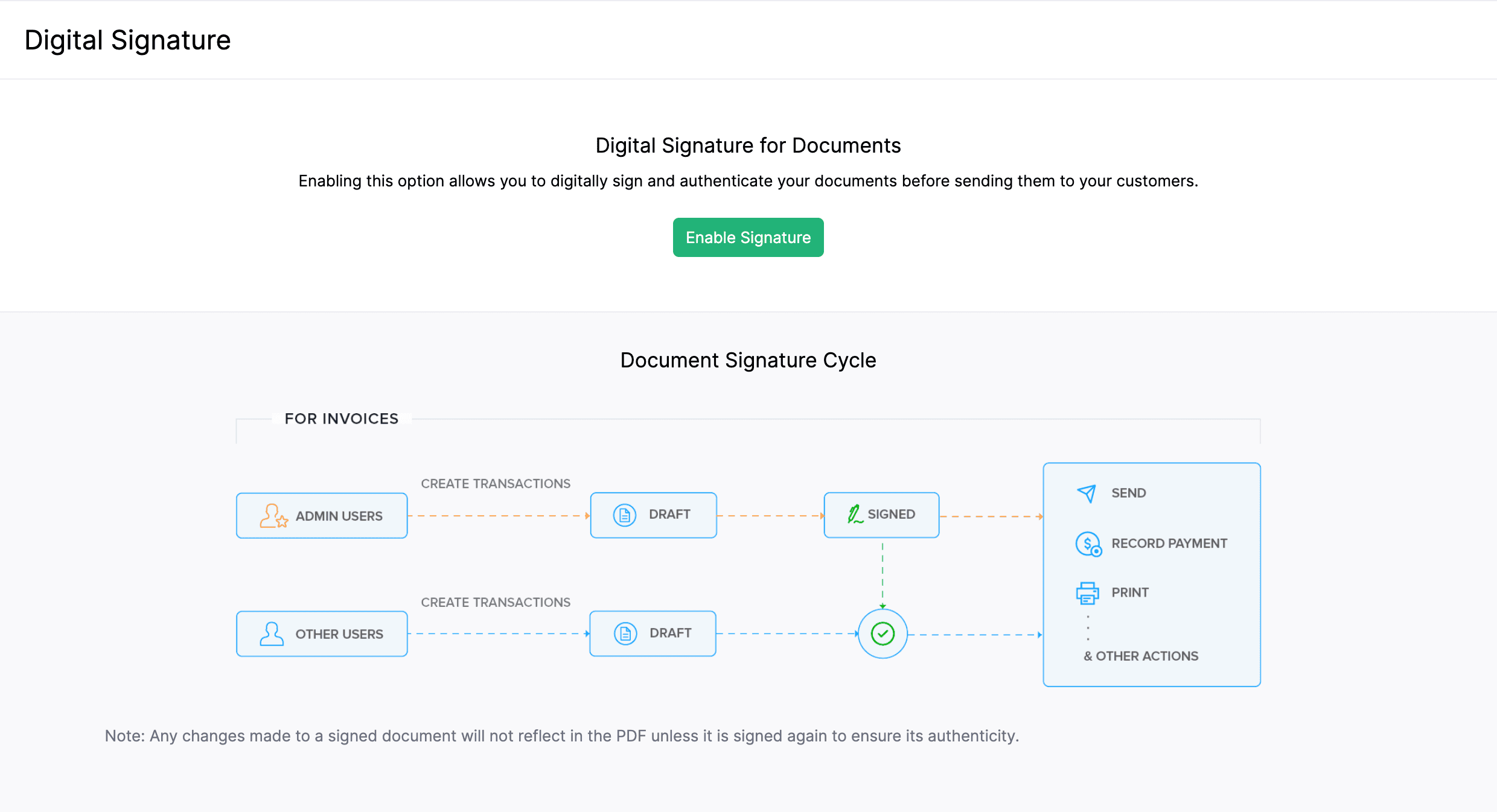Click the Digital Signature for Documents subtitle text
Screen dimensions: 1497x812
748,145
